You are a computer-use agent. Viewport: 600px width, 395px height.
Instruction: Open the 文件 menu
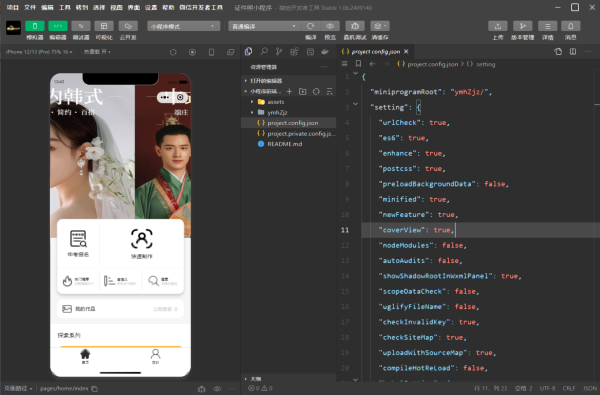coord(30,7)
